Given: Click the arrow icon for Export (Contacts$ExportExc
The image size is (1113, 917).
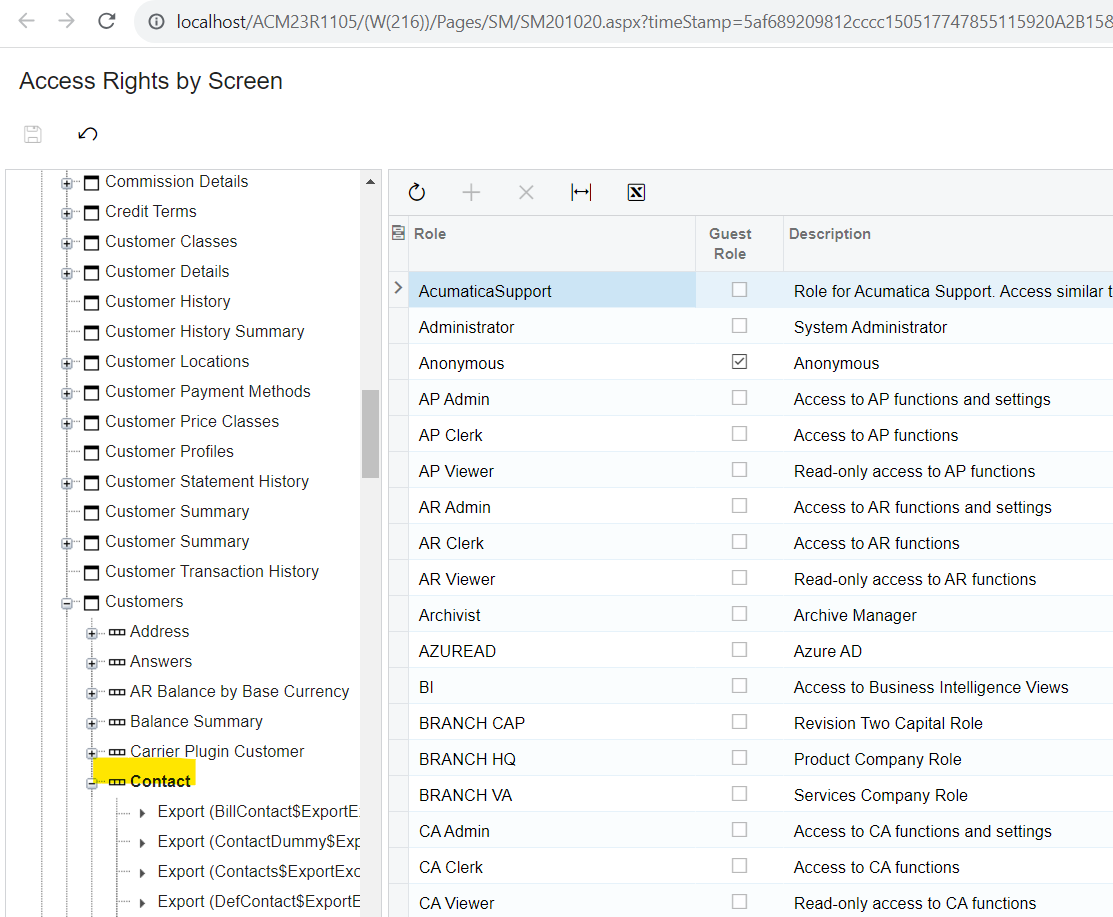Looking at the screenshot, I should (142, 872).
